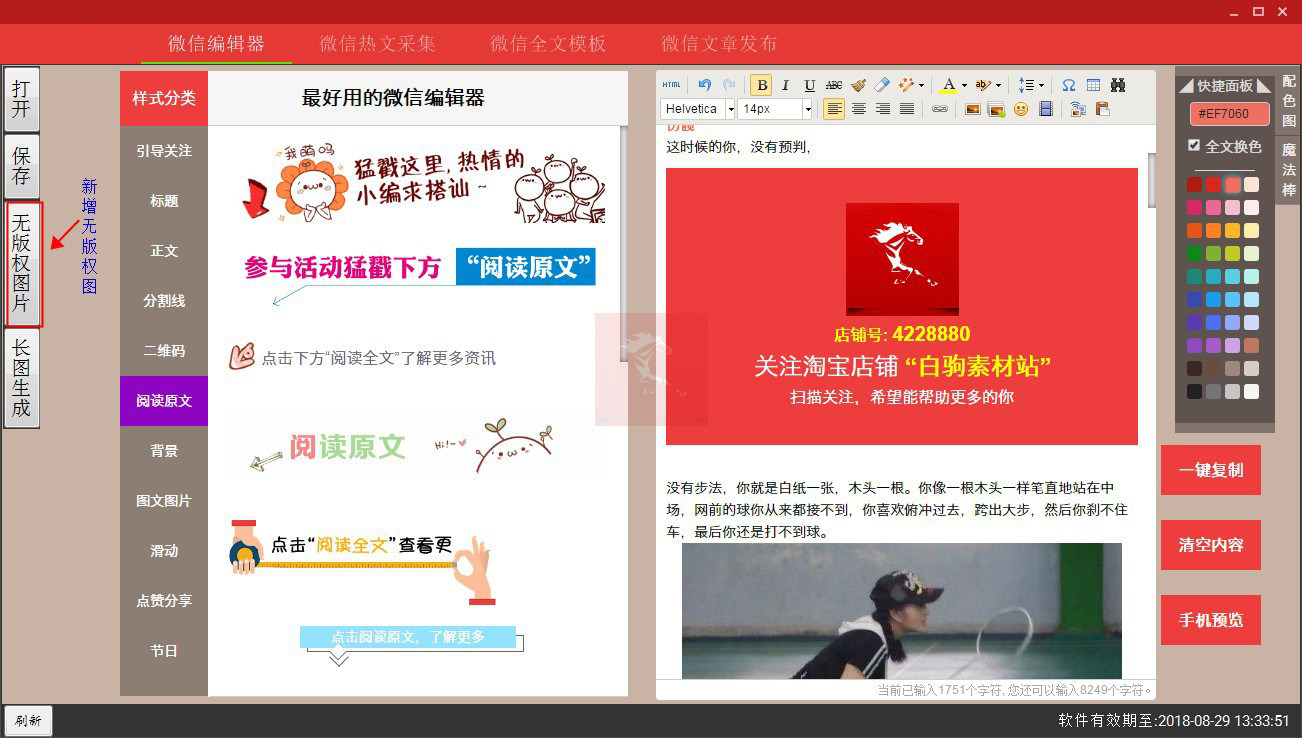The height and width of the screenshot is (738, 1302).
Task: Toggle the 全文换色 checkbox
Action: click(x=1194, y=146)
